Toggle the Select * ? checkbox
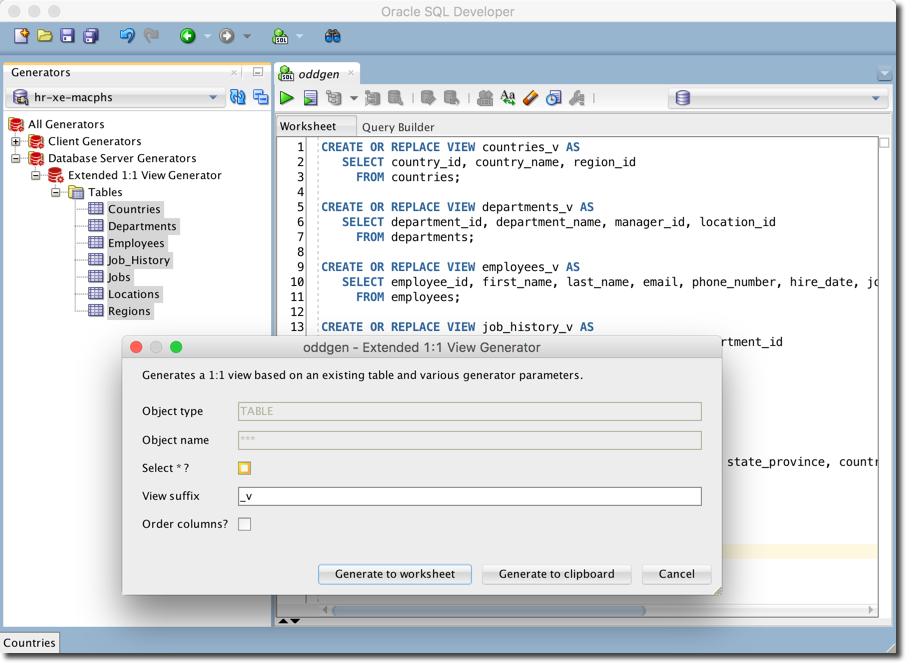Image resolution: width=906 pixels, height=663 pixels. (x=244, y=468)
